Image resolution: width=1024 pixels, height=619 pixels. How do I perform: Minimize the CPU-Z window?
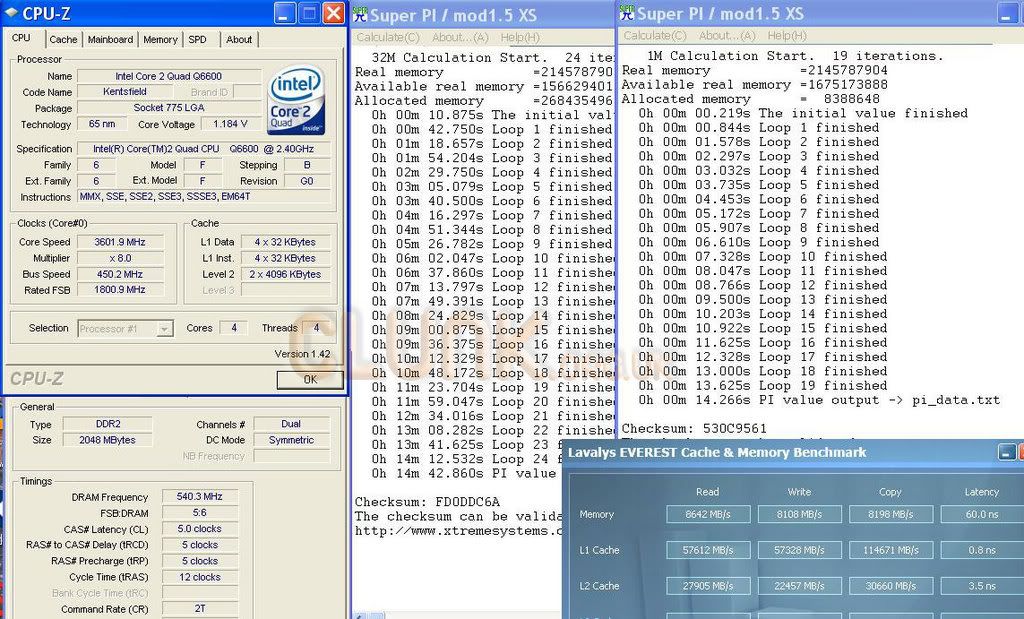click(284, 13)
